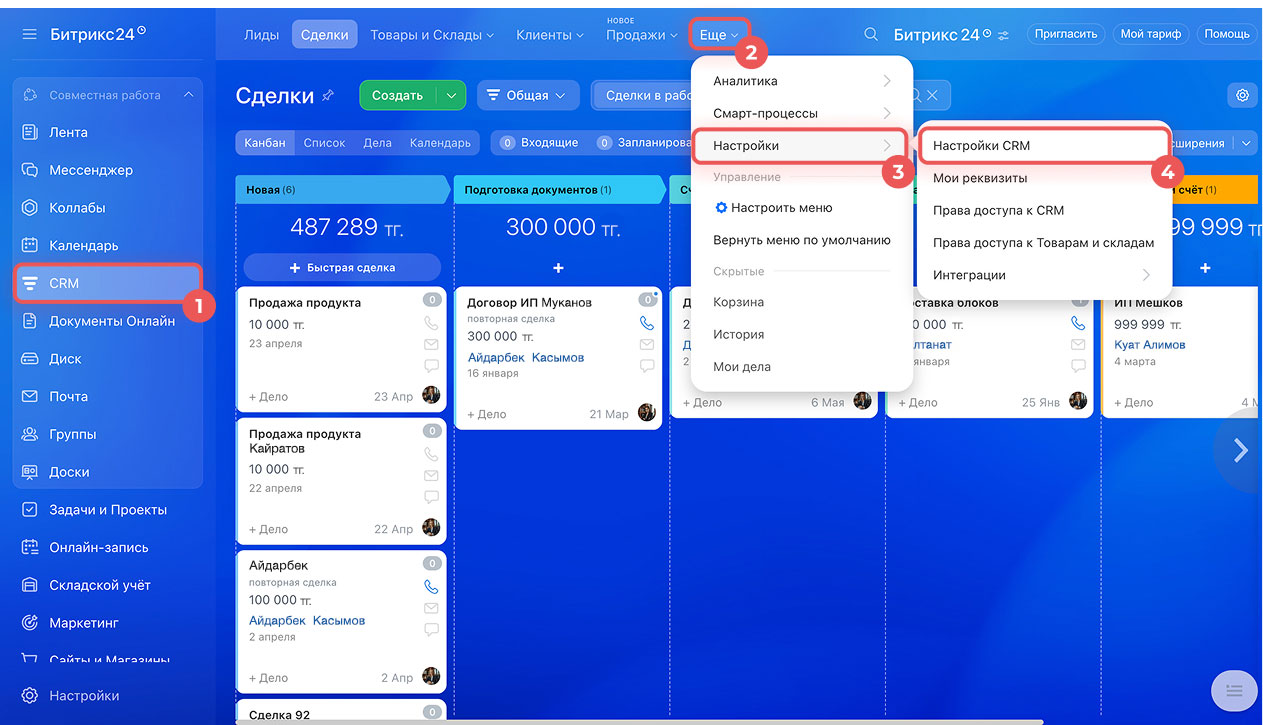Expand the Общая funnel dropdown
The height and width of the screenshot is (725, 1263).
tap(527, 95)
